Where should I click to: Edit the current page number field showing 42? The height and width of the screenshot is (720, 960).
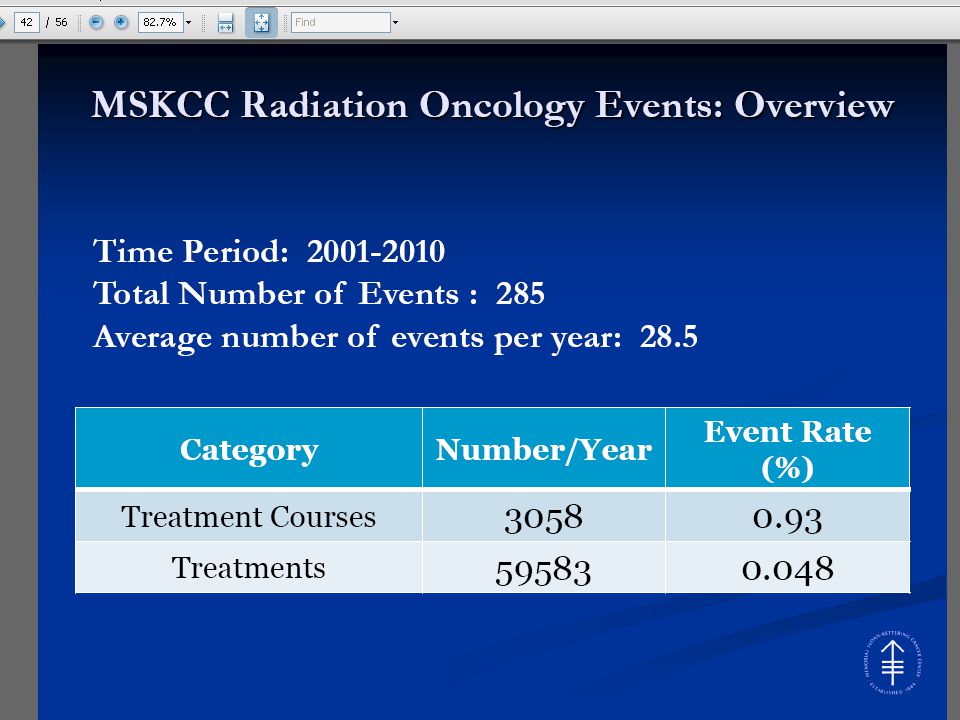[x=26, y=23]
